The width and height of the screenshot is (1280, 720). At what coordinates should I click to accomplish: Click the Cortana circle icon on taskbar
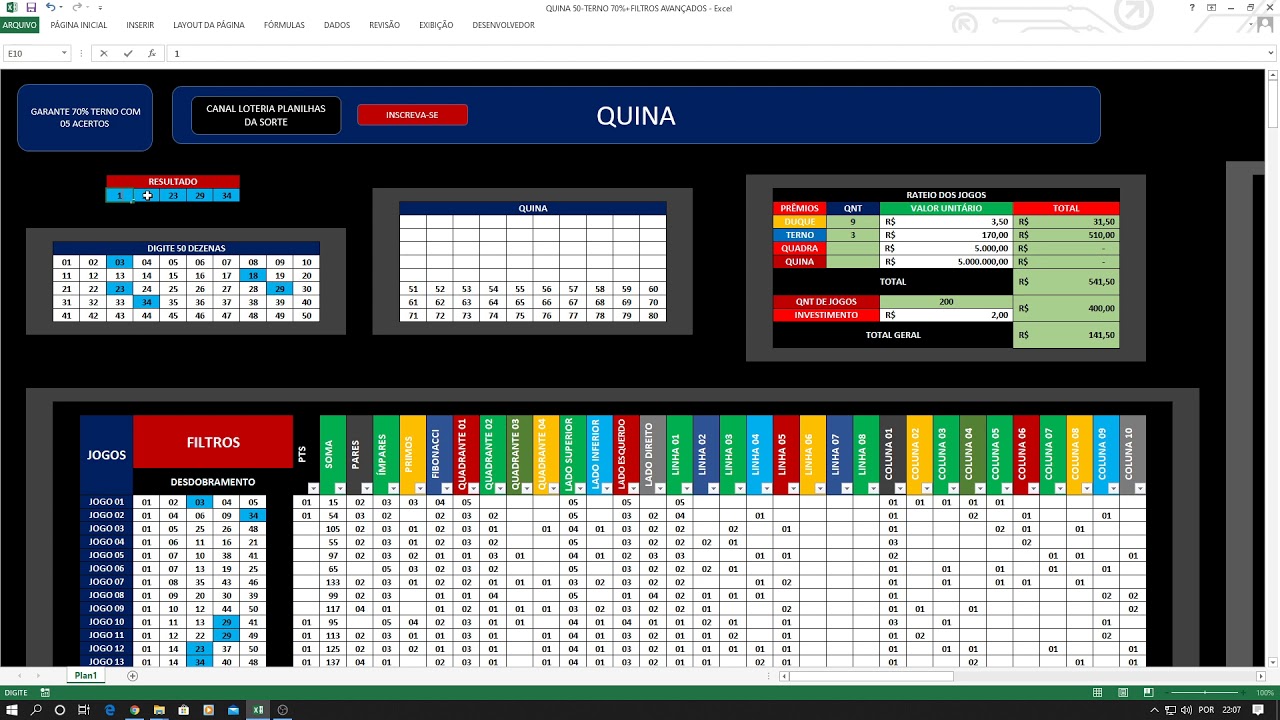(x=60, y=710)
